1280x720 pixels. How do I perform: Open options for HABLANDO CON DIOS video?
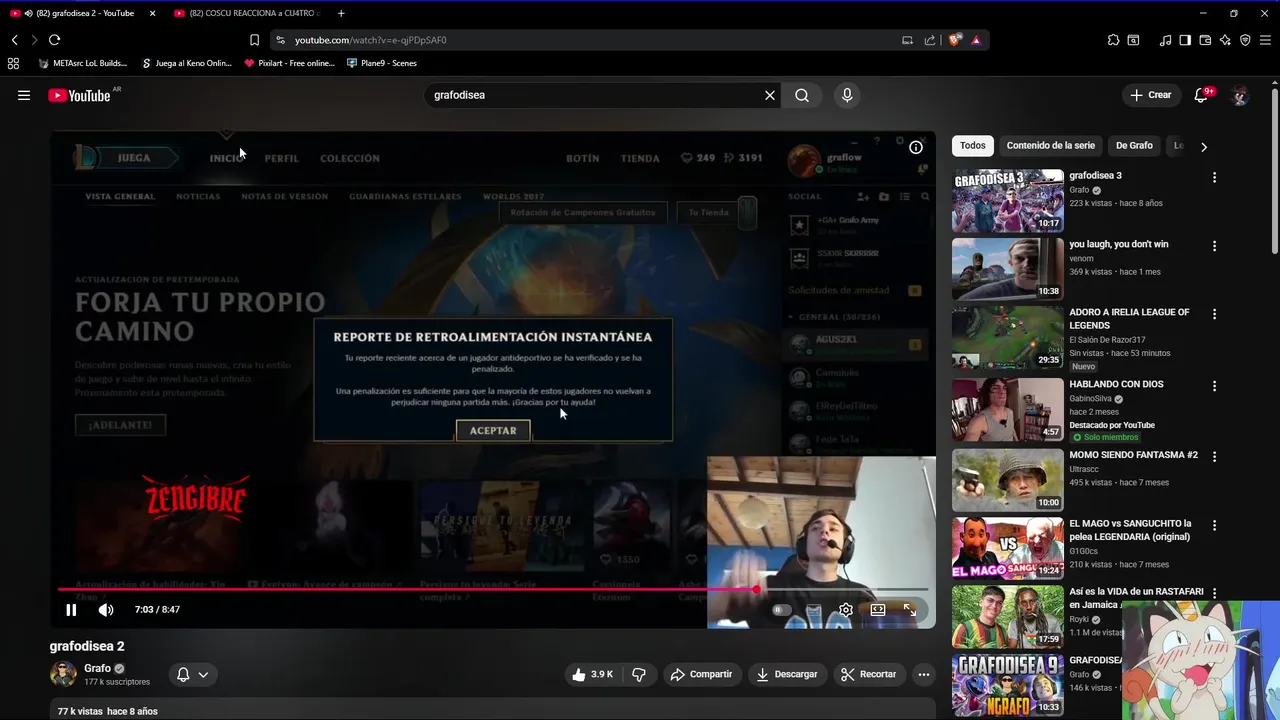[x=1215, y=386]
